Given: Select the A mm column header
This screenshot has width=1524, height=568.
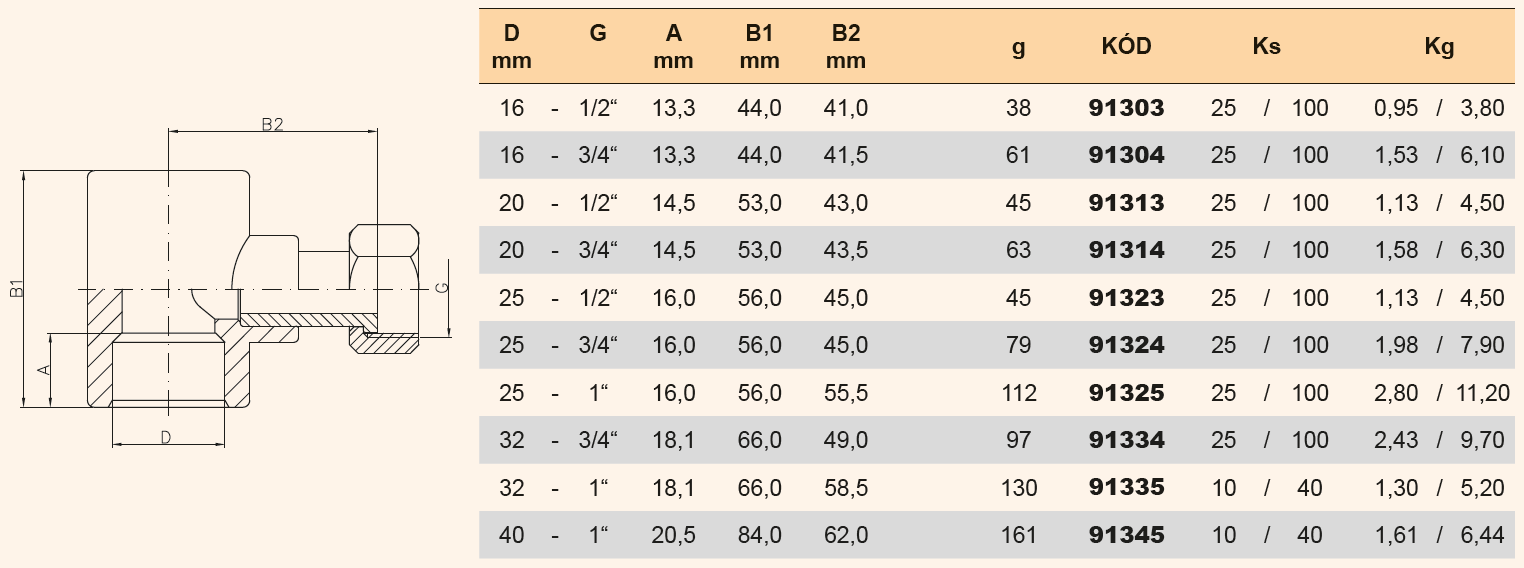Looking at the screenshot, I should (673, 46).
